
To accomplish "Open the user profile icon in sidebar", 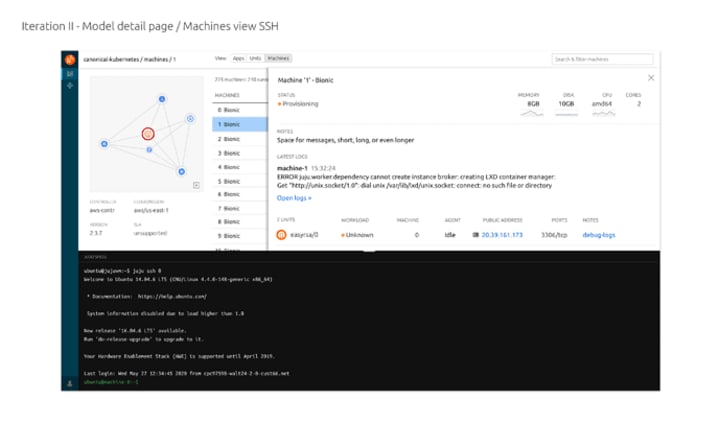I will point(70,383).
